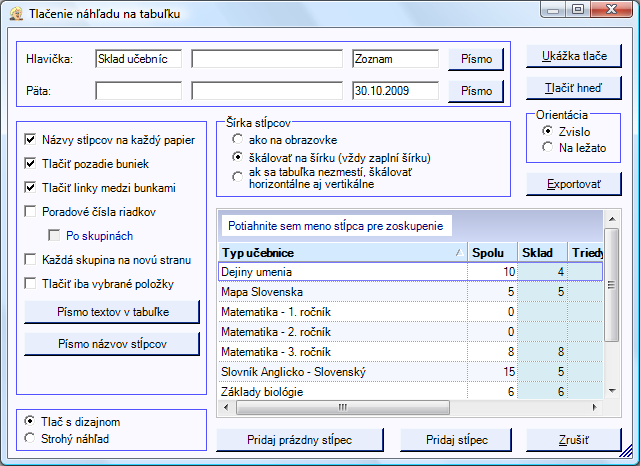Click the first empty Päta field

click(138, 91)
